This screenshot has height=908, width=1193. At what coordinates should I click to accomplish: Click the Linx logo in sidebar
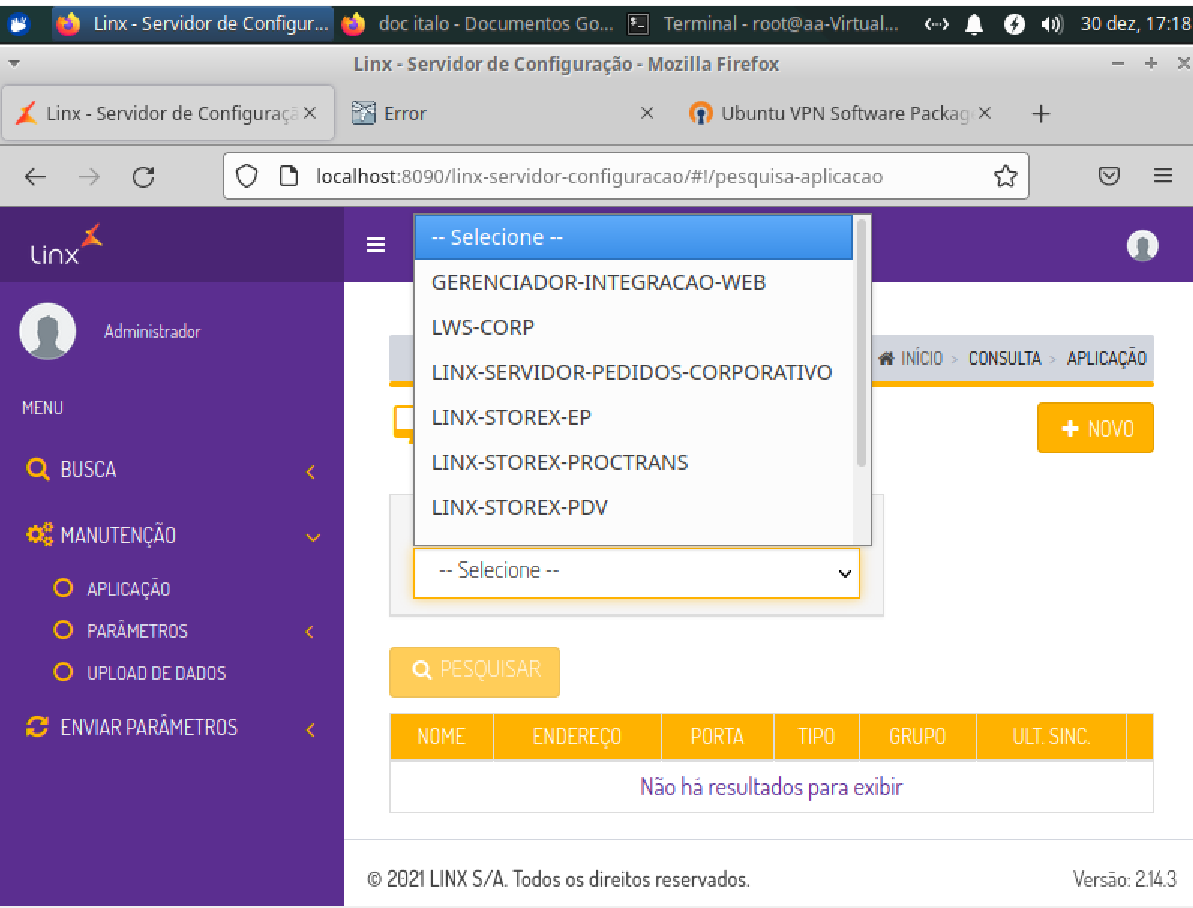click(x=66, y=245)
